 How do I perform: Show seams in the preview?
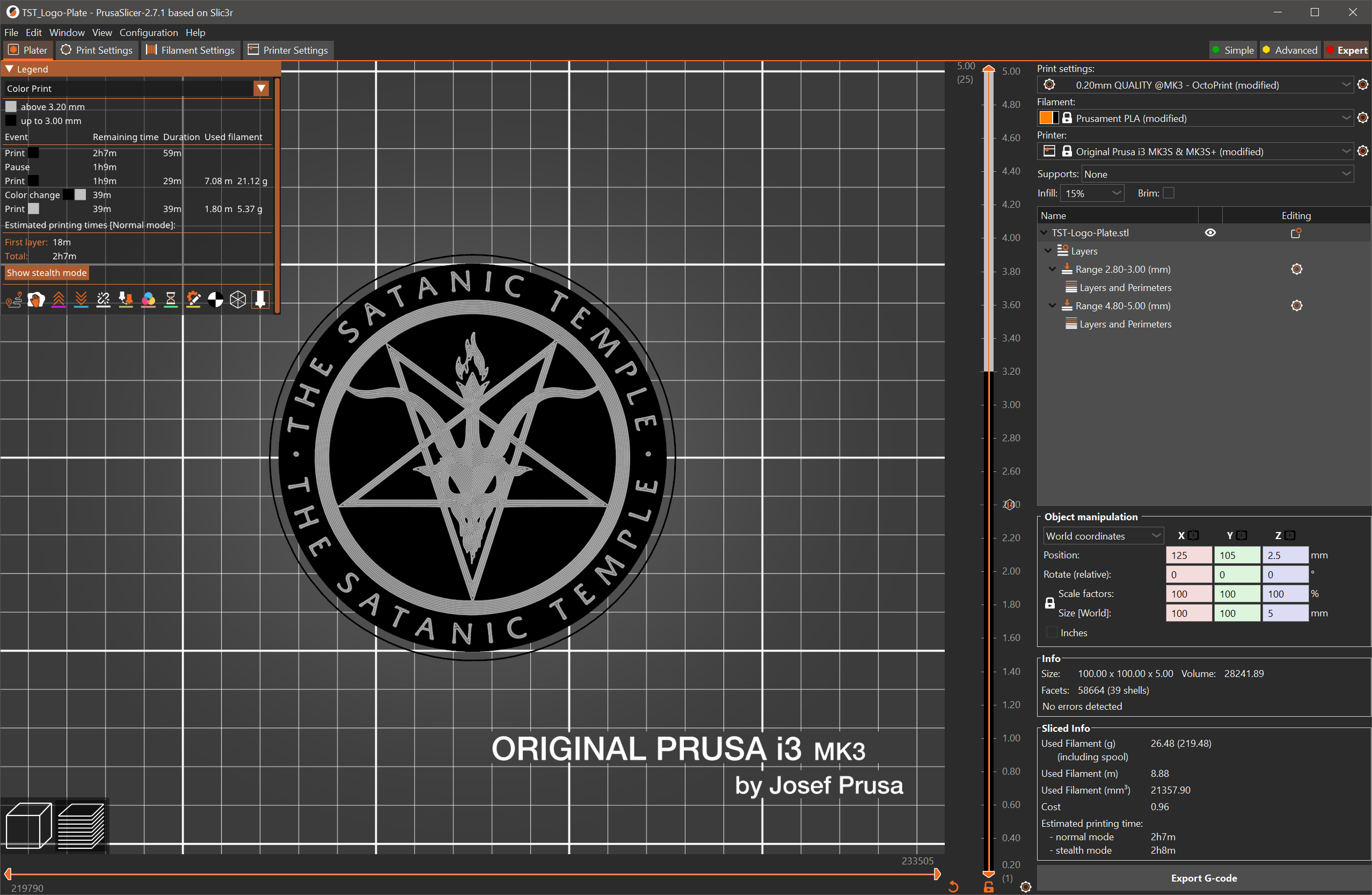click(x=103, y=299)
